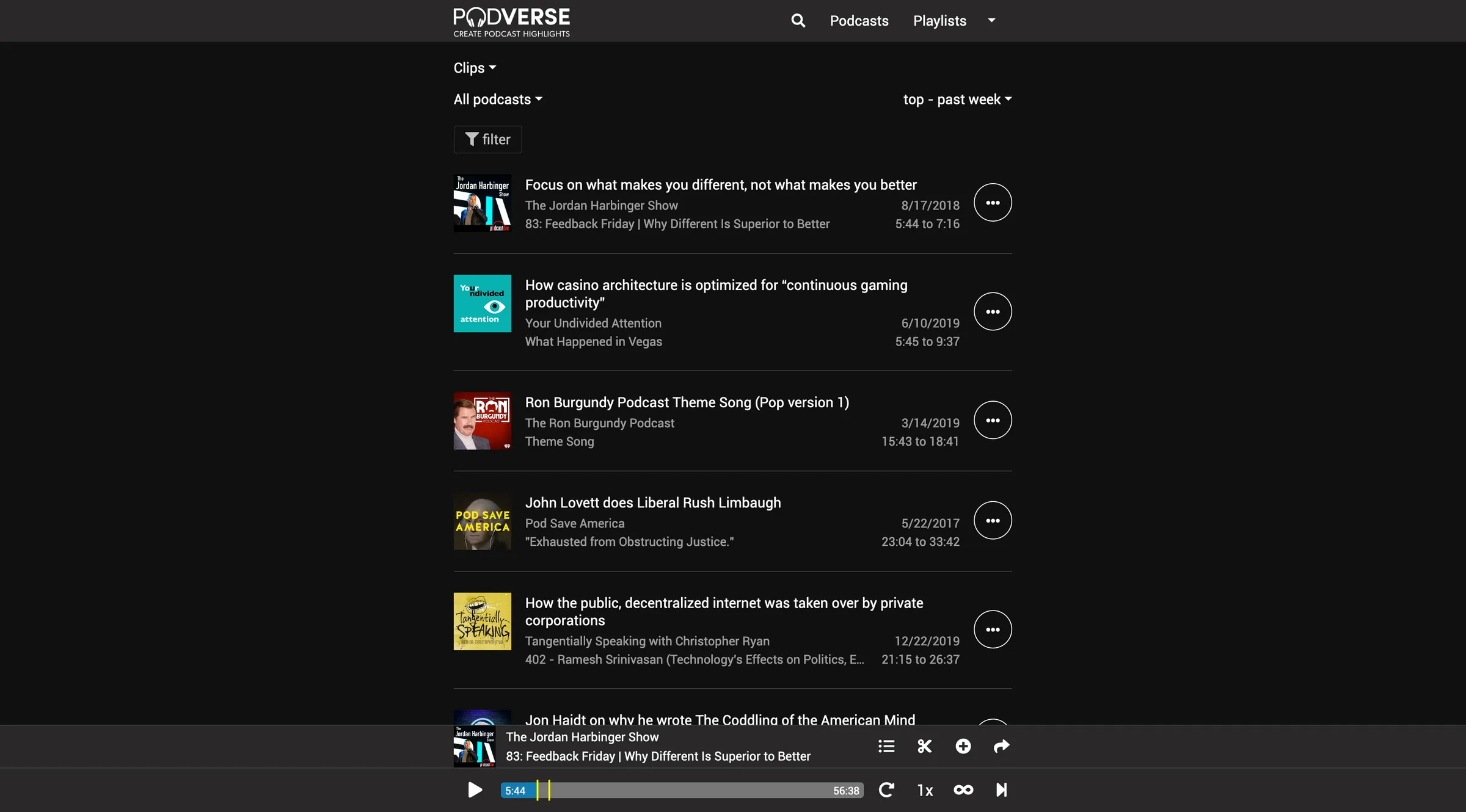
Task: Open the All podcasts dropdown
Action: 497,99
